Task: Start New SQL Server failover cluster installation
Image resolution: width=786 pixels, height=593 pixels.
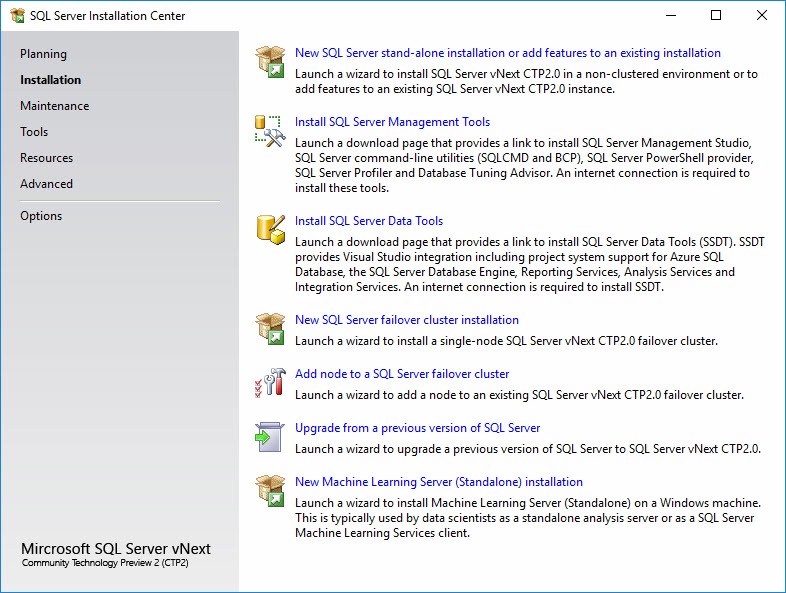Action: (407, 320)
